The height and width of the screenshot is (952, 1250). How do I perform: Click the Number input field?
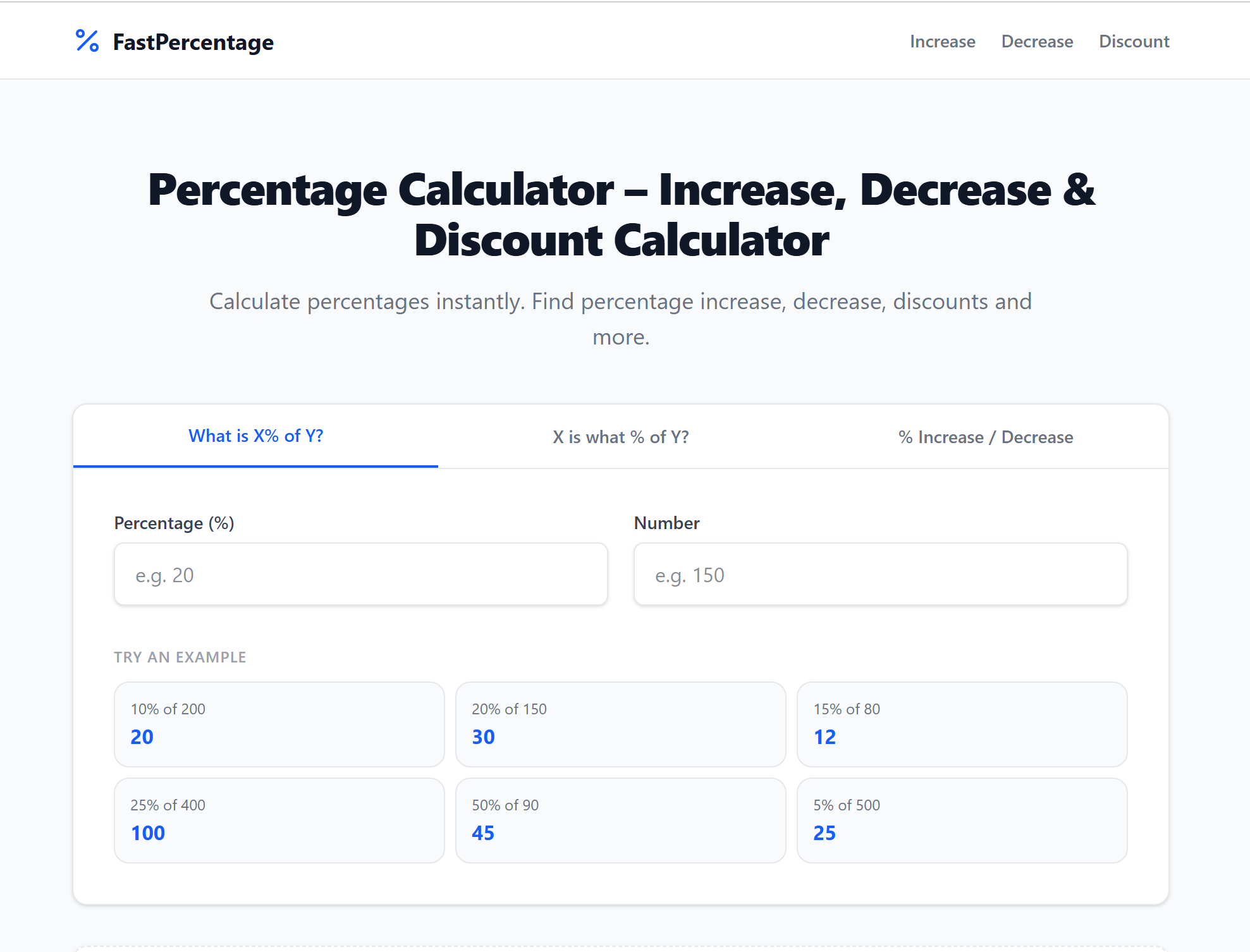click(x=879, y=574)
